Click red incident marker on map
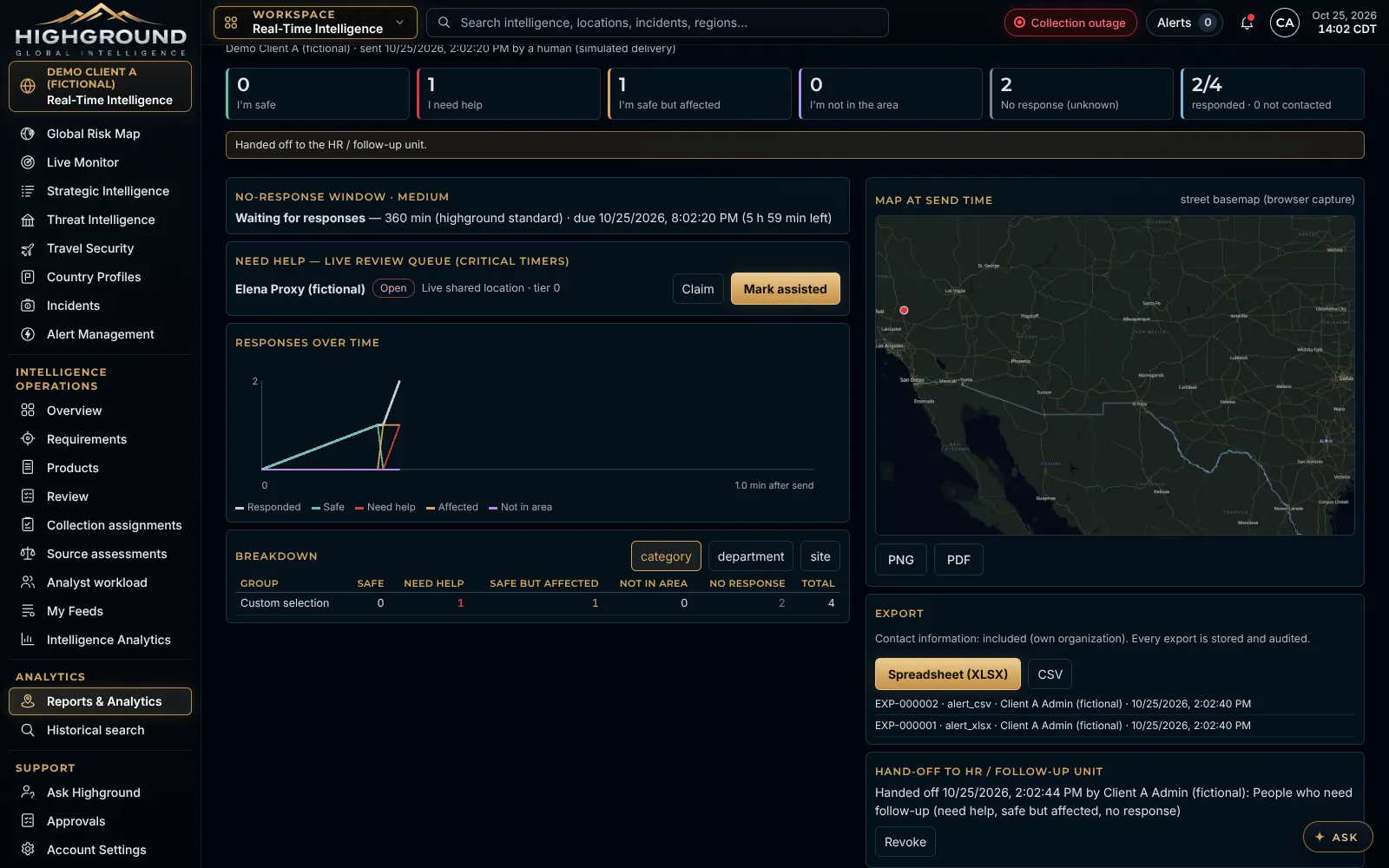This screenshot has height=868, width=1389. pyautogui.click(x=904, y=310)
